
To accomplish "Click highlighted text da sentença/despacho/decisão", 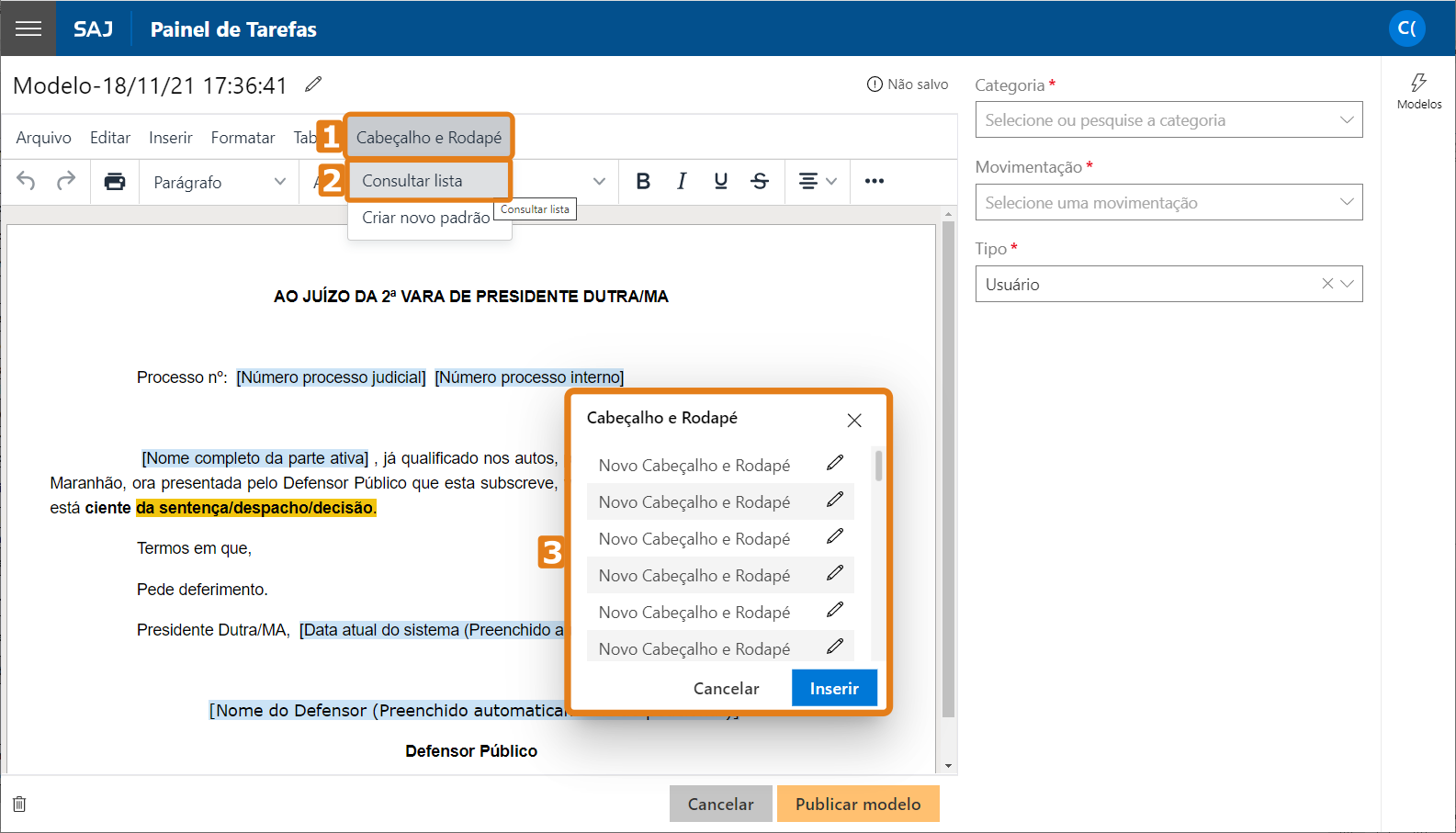I will point(256,508).
